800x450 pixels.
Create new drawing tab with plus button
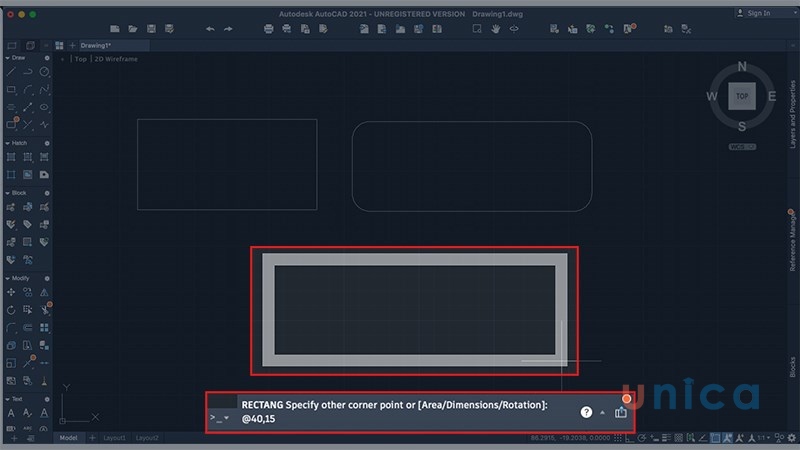[x=72, y=45]
